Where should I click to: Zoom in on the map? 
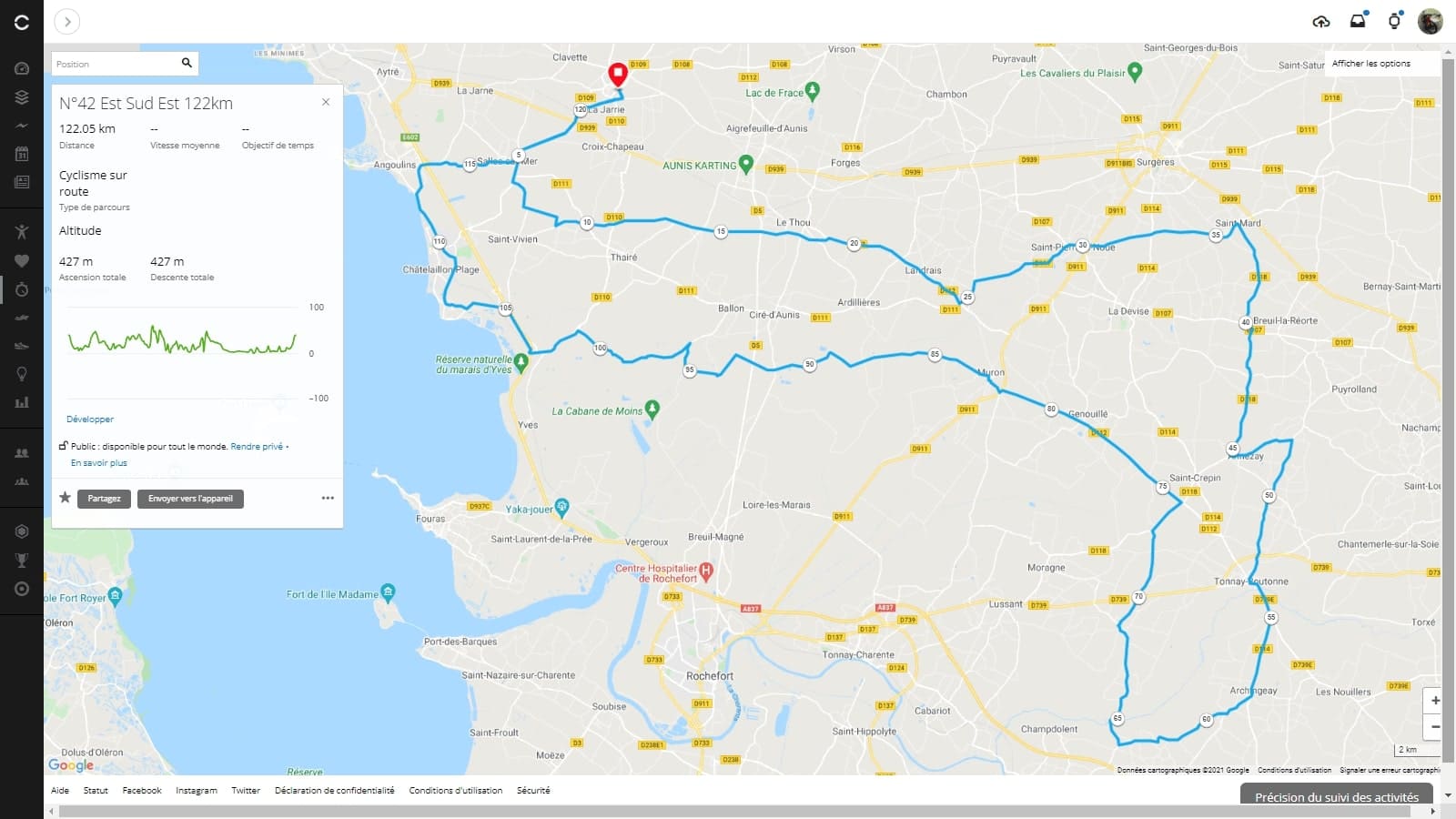click(1434, 701)
